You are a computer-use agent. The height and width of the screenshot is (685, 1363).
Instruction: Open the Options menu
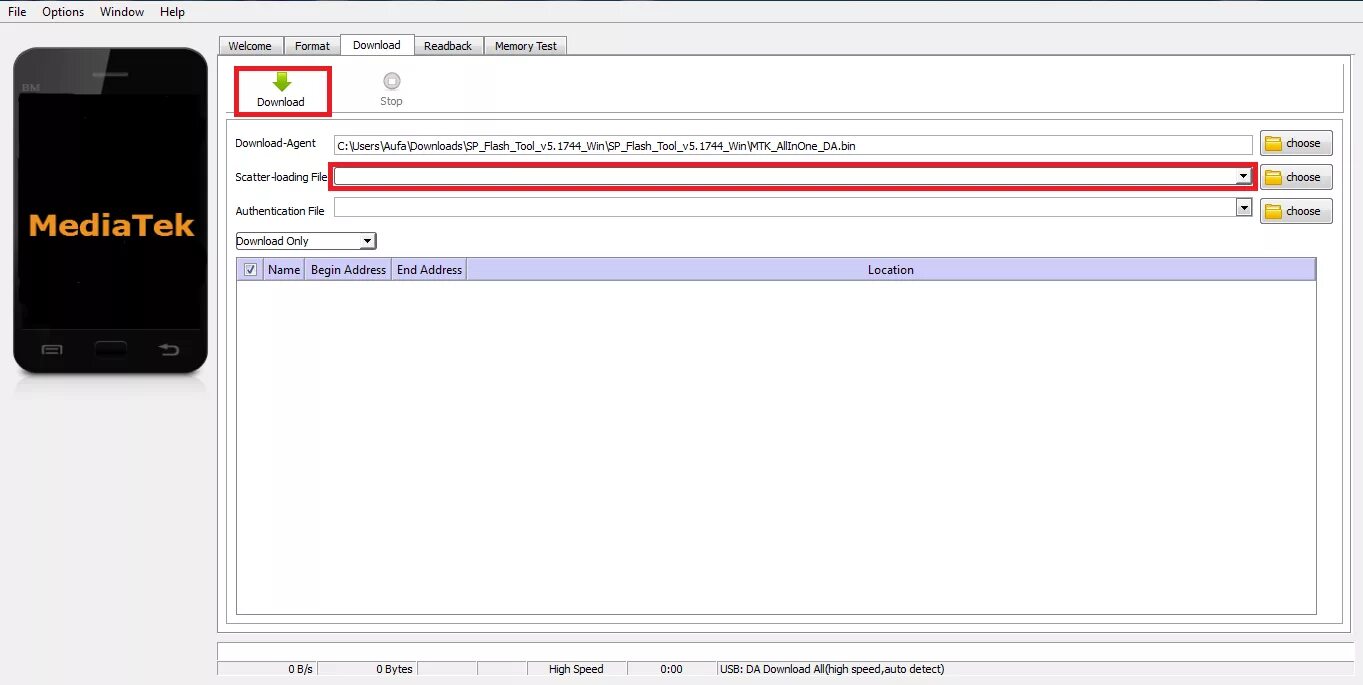point(63,12)
